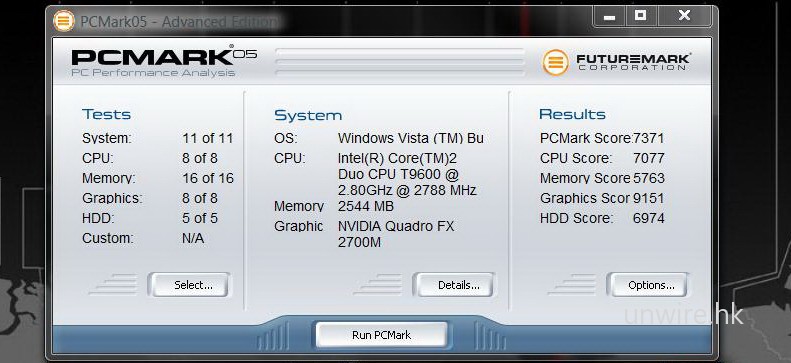791x363 pixels.
Task: Select the 'Graphic' label under System
Action: point(299,226)
